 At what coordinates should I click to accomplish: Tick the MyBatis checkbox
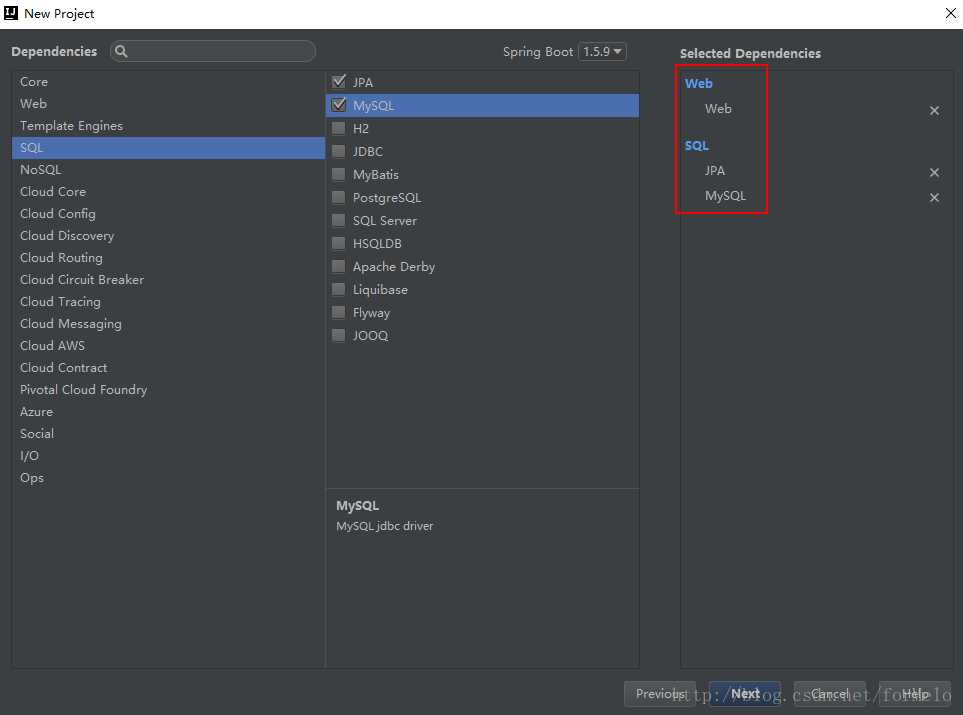338,174
